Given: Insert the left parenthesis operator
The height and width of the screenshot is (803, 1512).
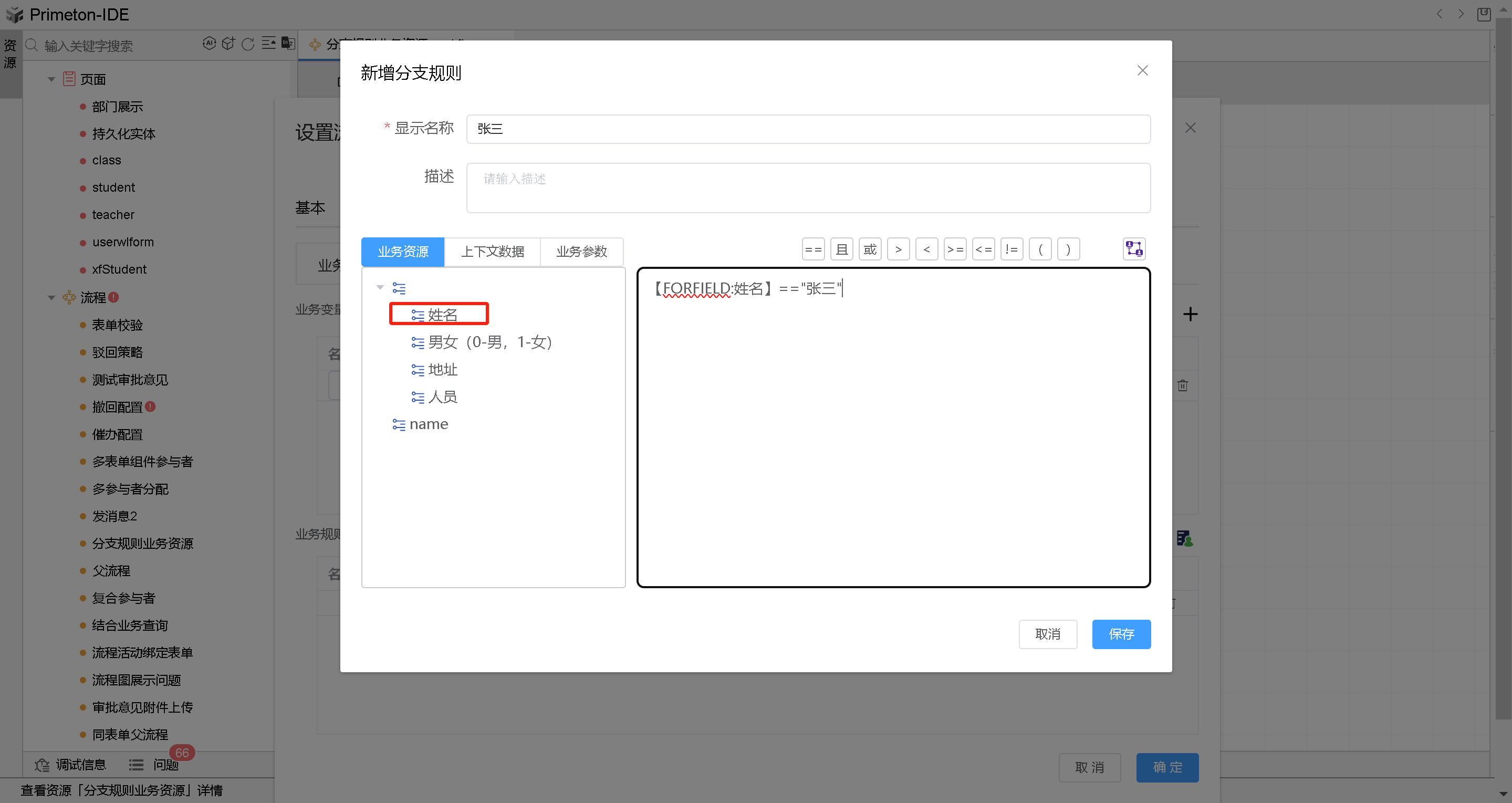Looking at the screenshot, I should tap(1040, 249).
